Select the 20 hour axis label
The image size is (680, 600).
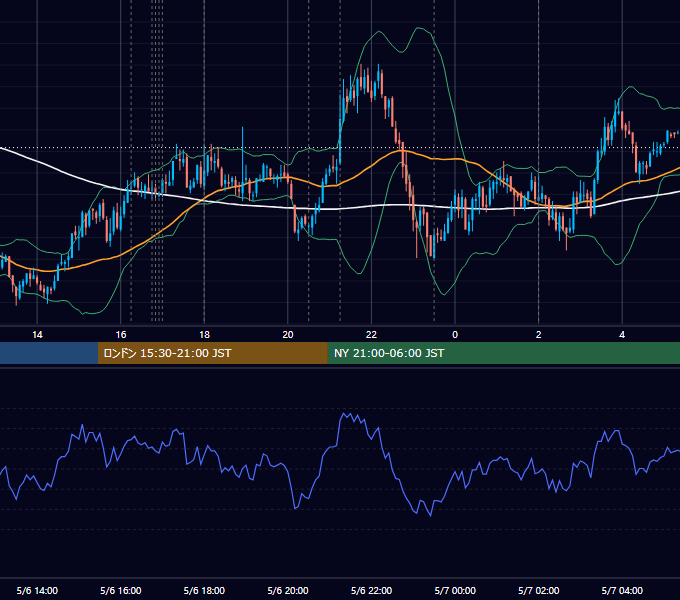point(288,335)
